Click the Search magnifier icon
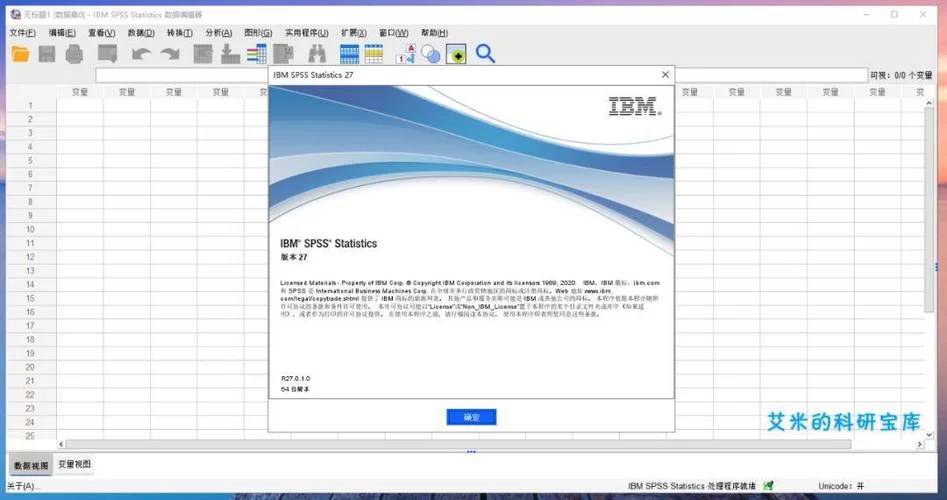Screen dimensions: 947x500 [485, 54]
